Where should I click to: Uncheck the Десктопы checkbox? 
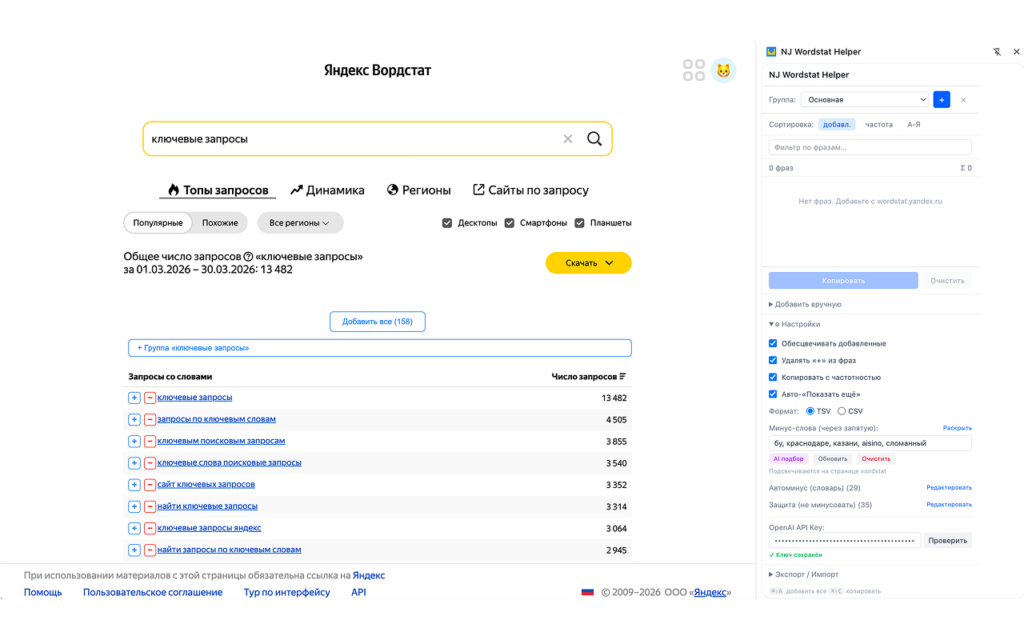(447, 223)
